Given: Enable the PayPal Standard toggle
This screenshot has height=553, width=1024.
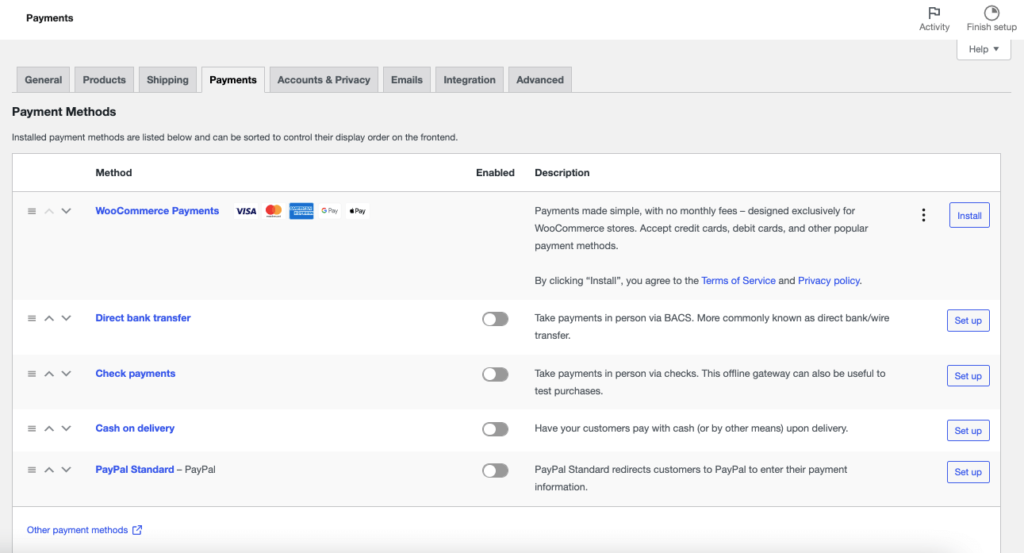Looking at the screenshot, I should [x=495, y=470].
